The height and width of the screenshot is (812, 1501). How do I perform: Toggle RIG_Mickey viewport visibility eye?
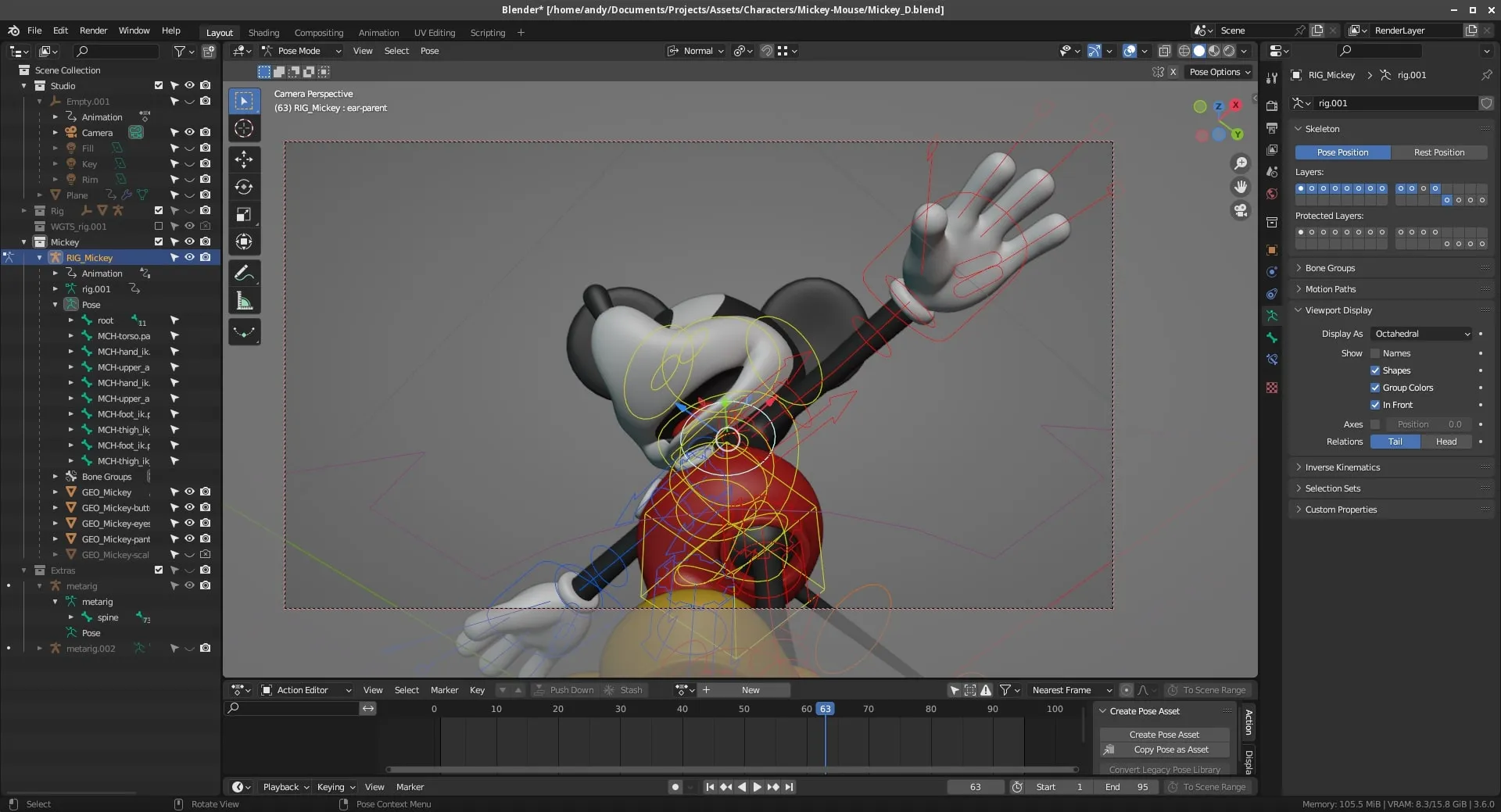point(189,257)
